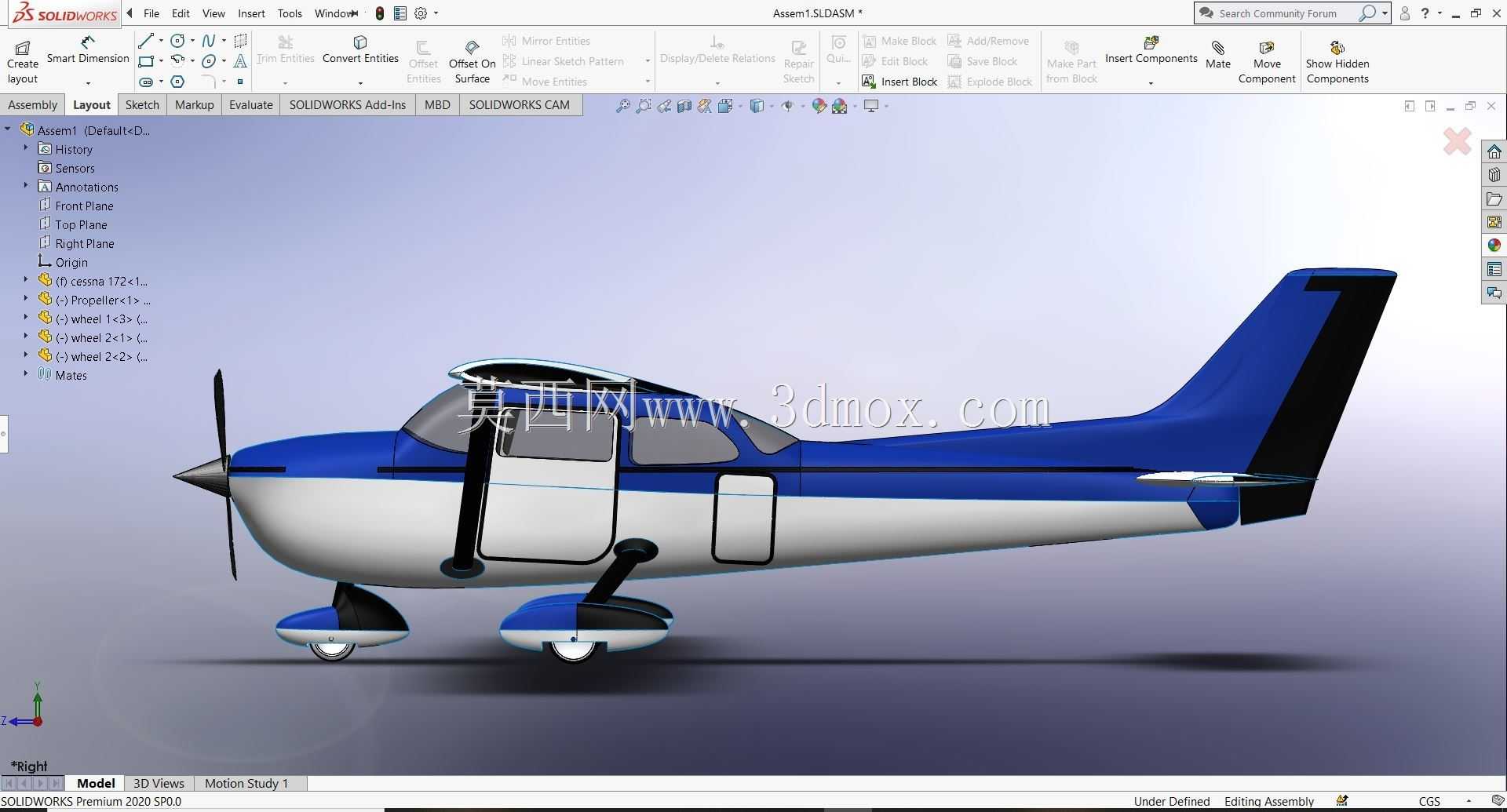The image size is (1507, 812).
Task: Click Zoom to Area in view toolbar
Action: tap(643, 106)
